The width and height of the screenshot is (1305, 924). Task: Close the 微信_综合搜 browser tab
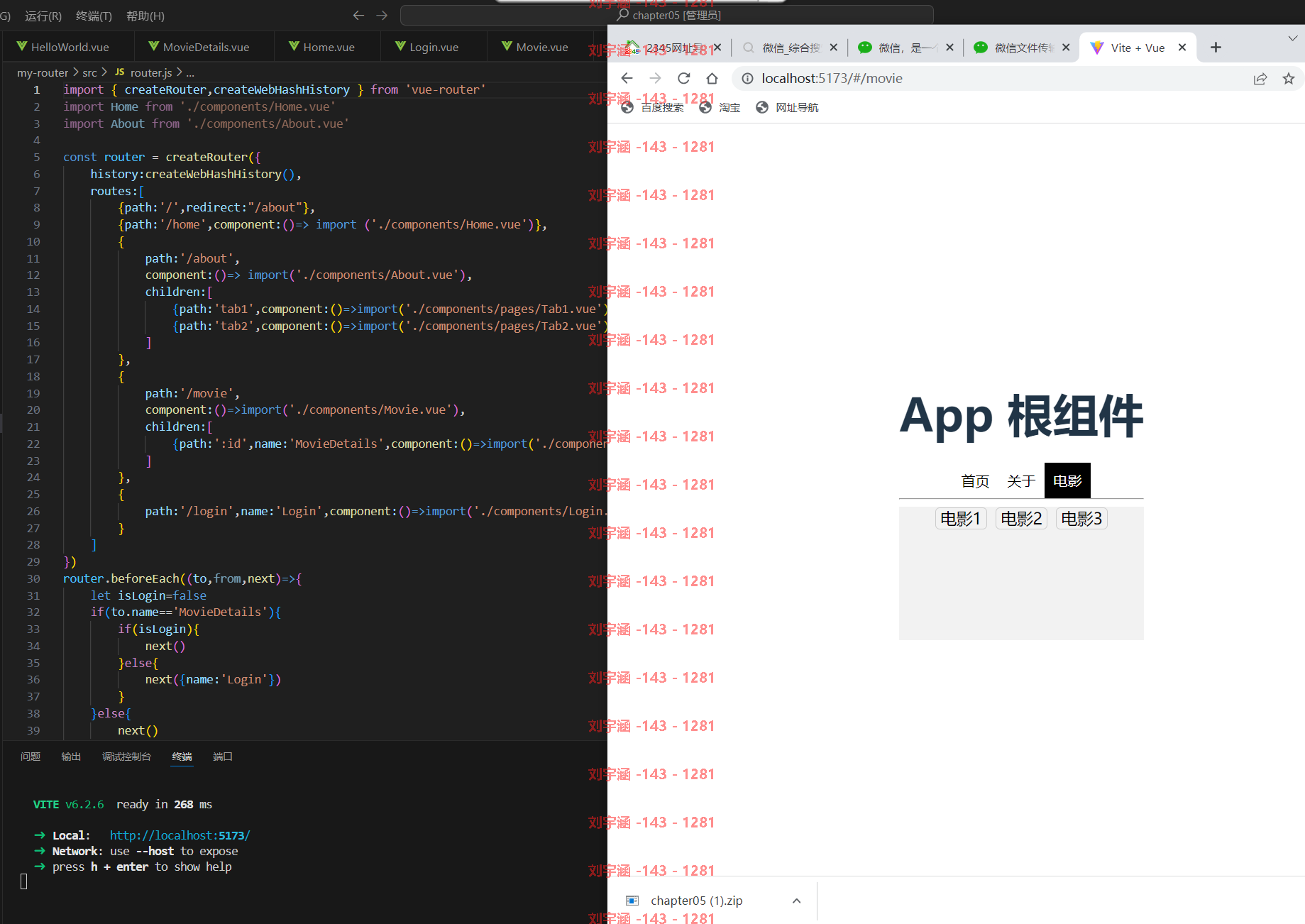click(834, 48)
